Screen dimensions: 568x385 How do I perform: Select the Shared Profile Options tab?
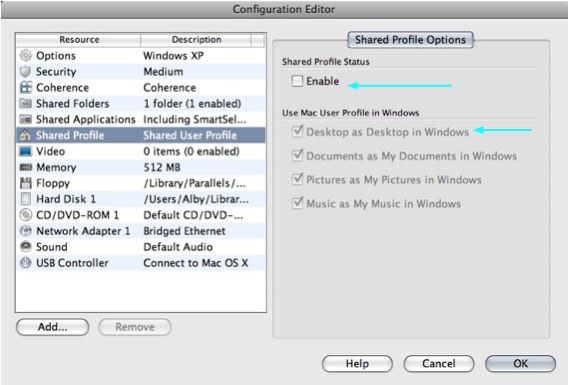[410, 40]
